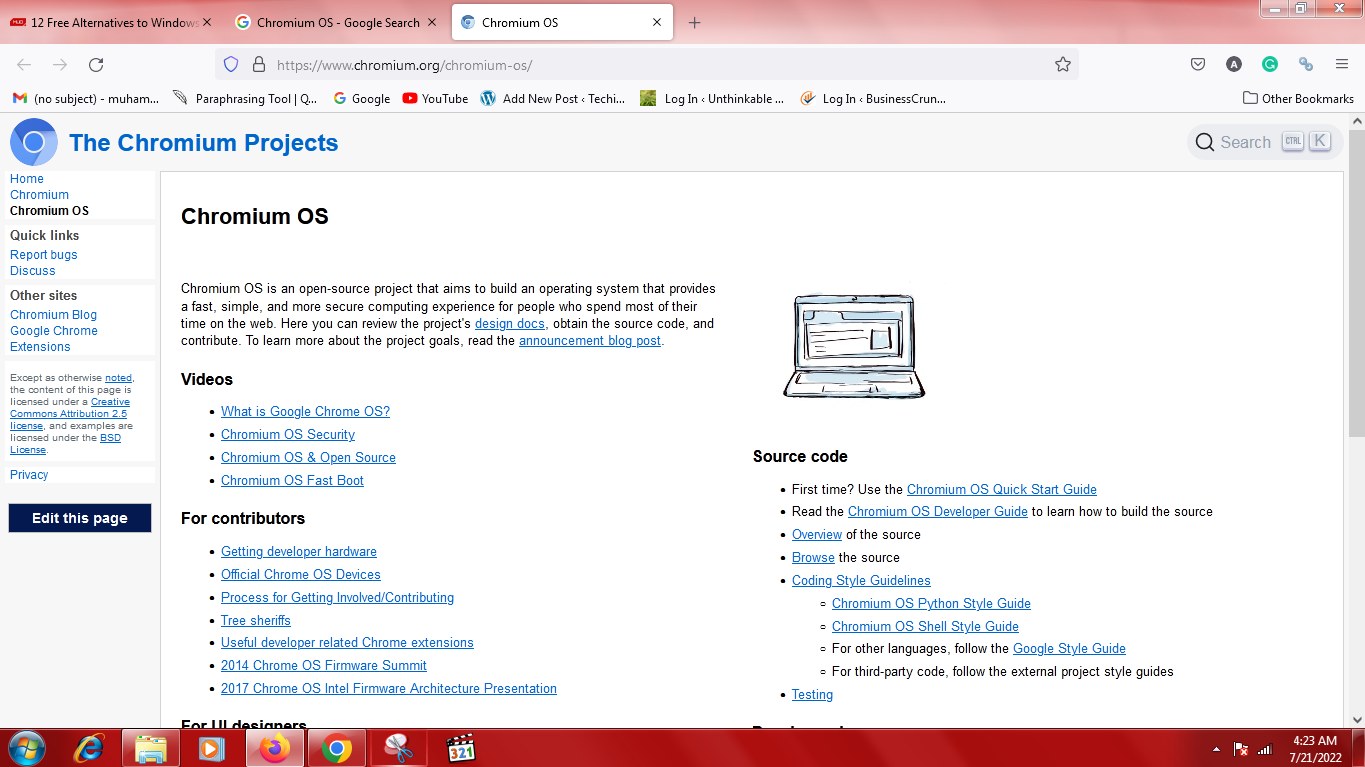Go to Home in the sidebar
Screen dimensions: 1365x767
click(27, 179)
